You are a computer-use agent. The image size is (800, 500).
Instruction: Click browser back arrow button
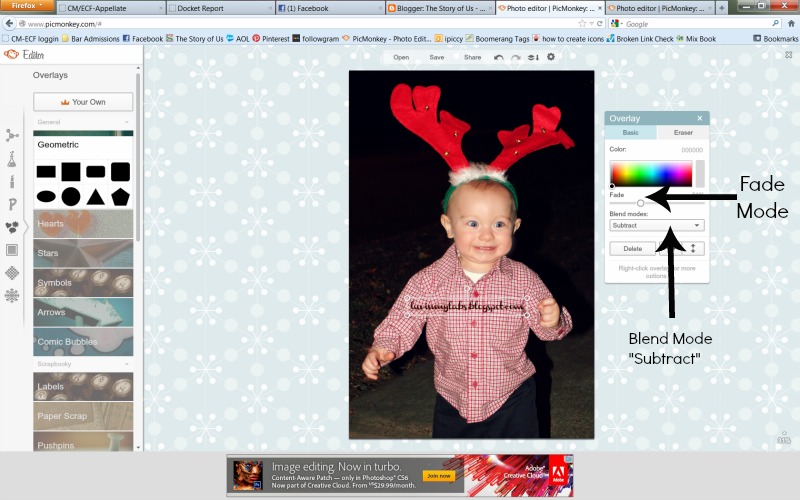(9, 23)
